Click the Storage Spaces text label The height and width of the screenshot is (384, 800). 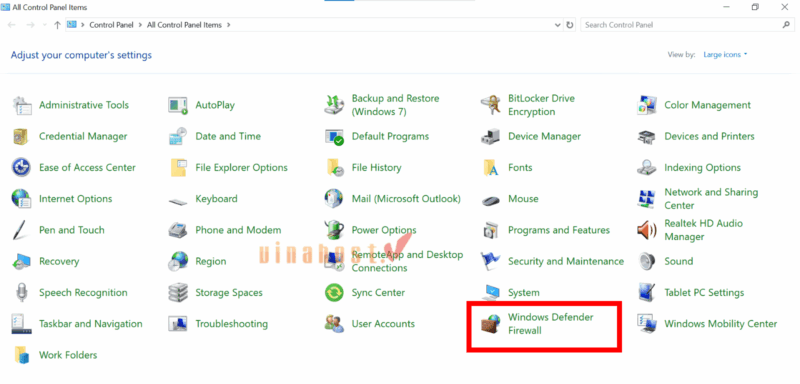(x=229, y=293)
